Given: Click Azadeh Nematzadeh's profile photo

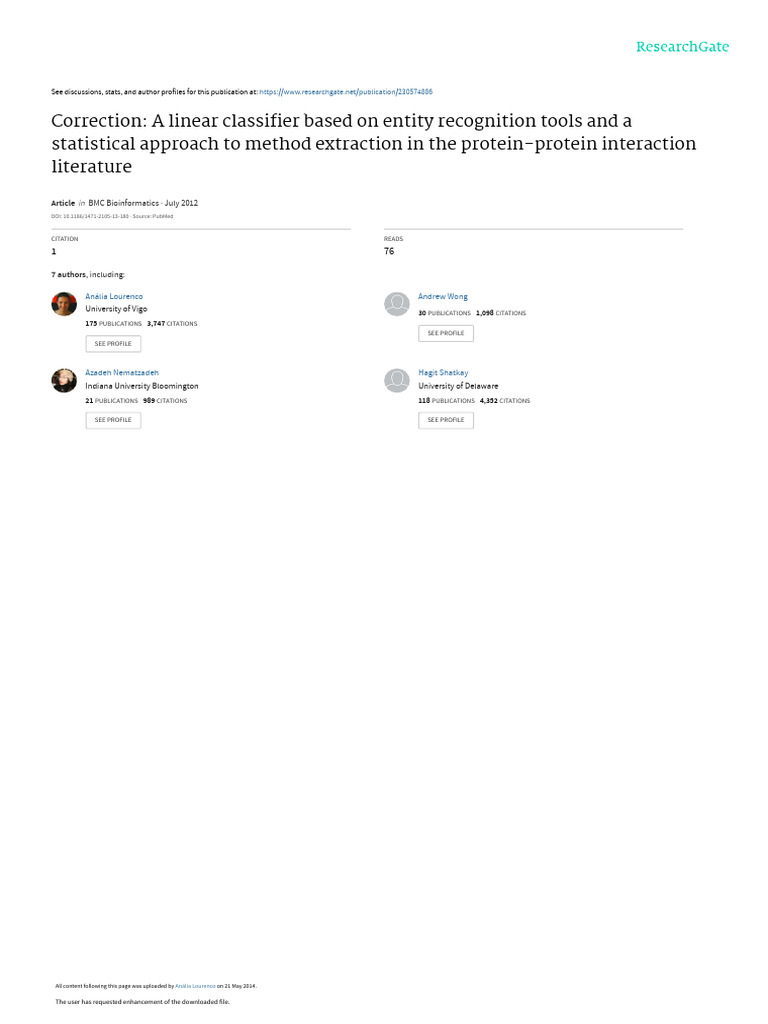Looking at the screenshot, I should [64, 380].
